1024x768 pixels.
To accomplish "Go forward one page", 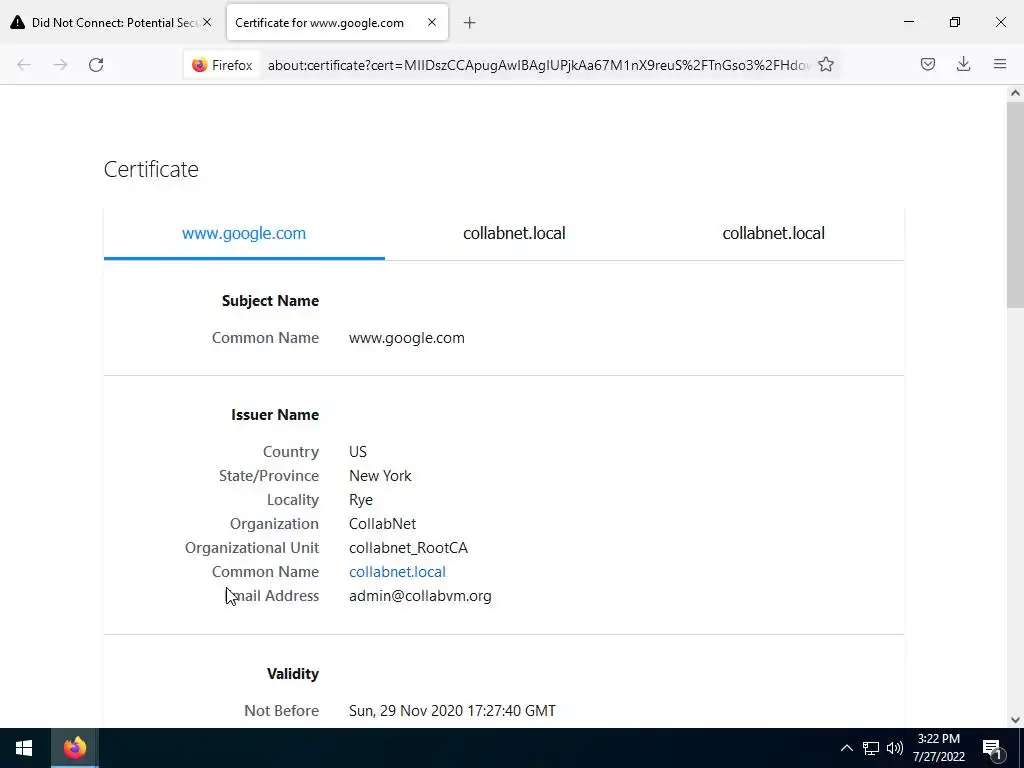I will point(60,65).
